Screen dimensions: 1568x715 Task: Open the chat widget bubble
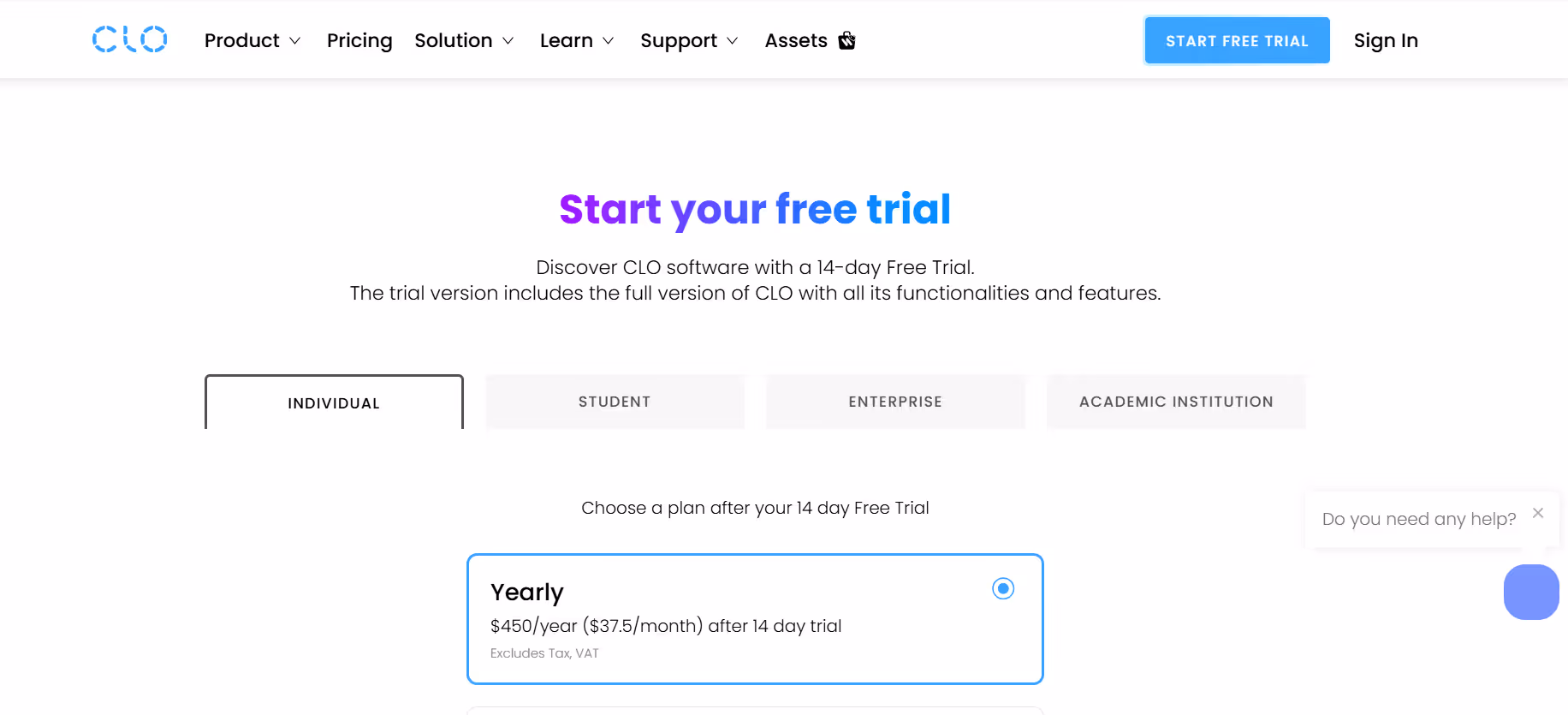coord(1530,592)
